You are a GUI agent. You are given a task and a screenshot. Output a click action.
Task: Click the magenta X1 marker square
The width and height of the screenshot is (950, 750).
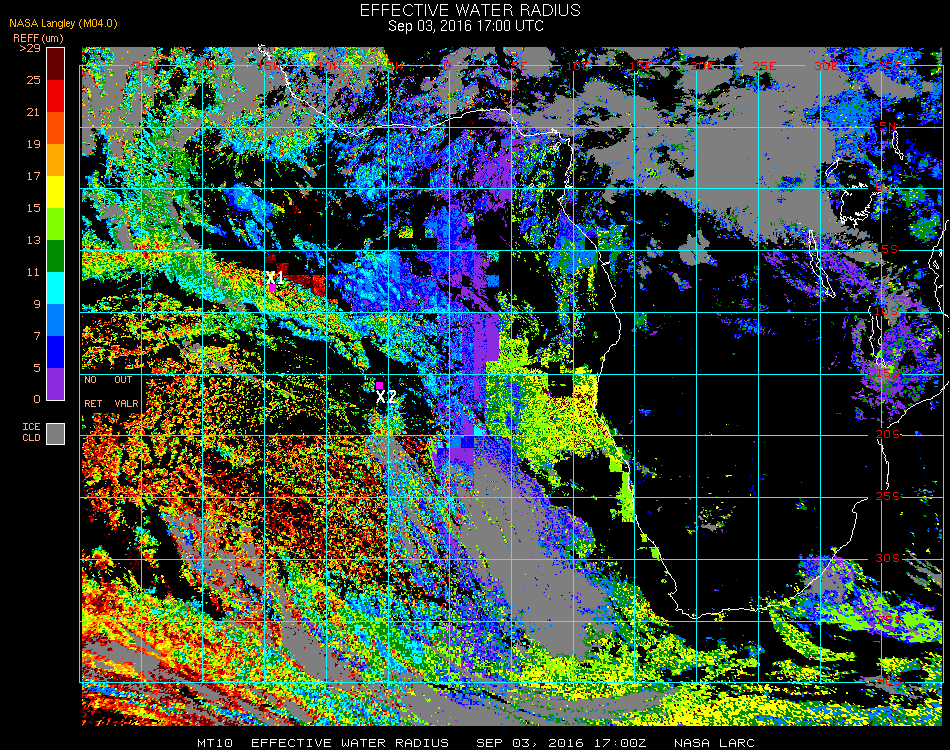pyautogui.click(x=273, y=288)
